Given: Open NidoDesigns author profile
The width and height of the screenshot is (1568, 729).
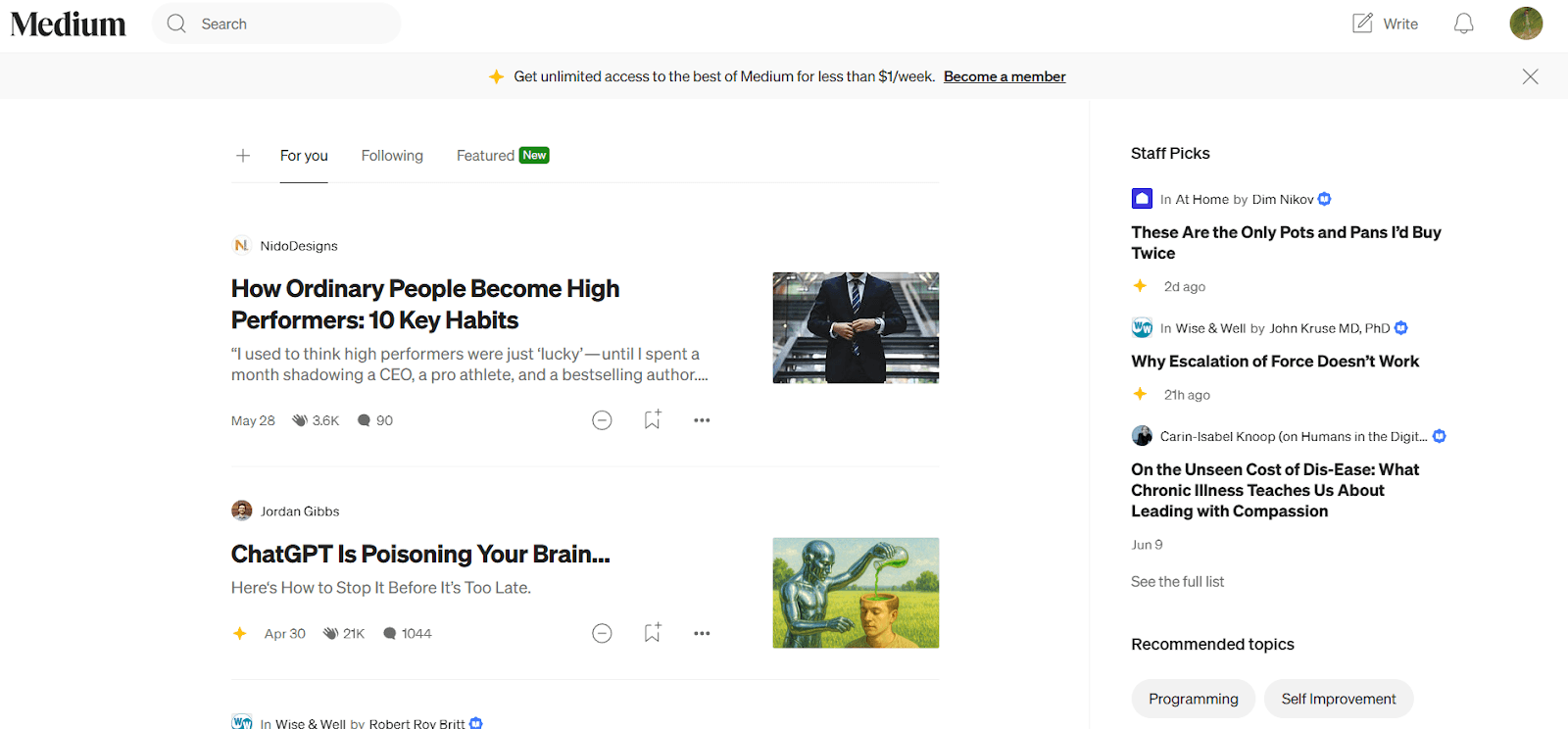Looking at the screenshot, I should pos(299,246).
